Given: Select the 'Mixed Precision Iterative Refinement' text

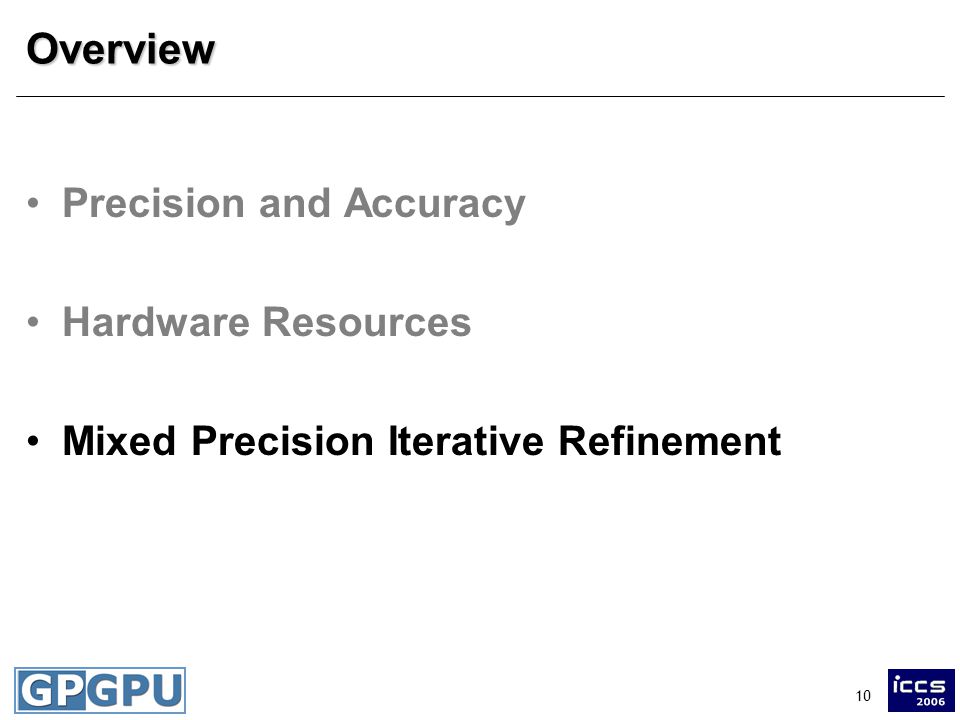Looking at the screenshot, I should [422, 441].
